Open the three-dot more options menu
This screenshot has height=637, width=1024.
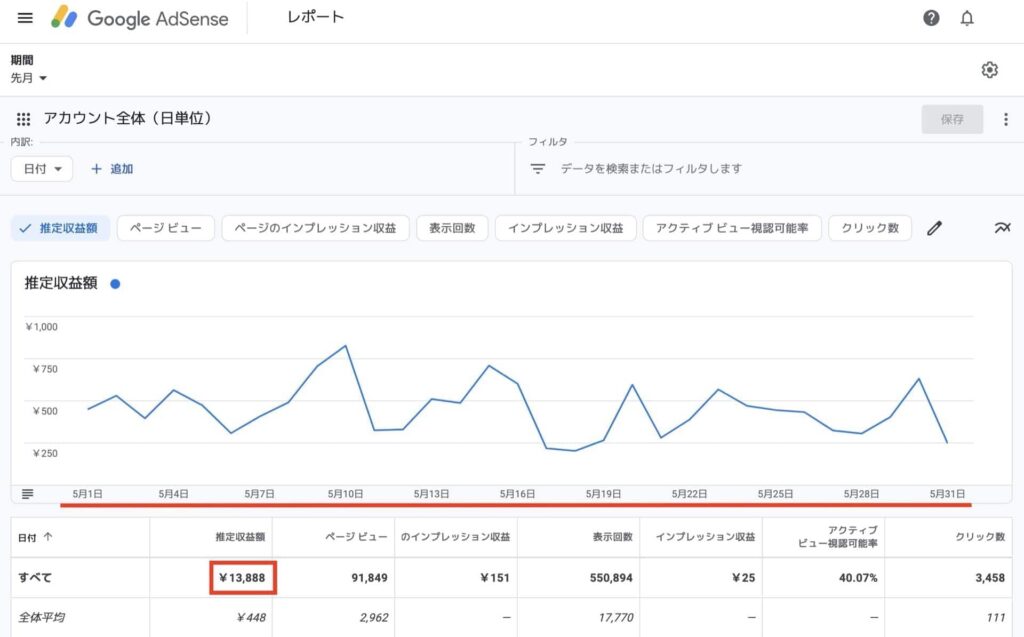coord(1006,119)
